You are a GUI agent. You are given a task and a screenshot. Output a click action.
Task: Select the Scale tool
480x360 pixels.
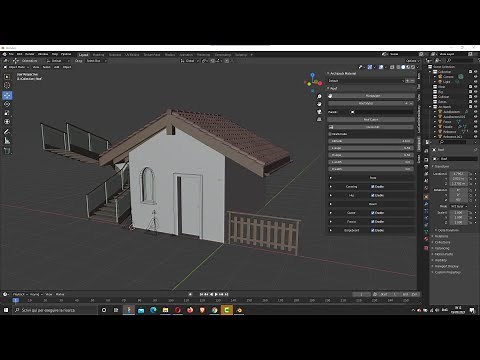tap(7, 113)
